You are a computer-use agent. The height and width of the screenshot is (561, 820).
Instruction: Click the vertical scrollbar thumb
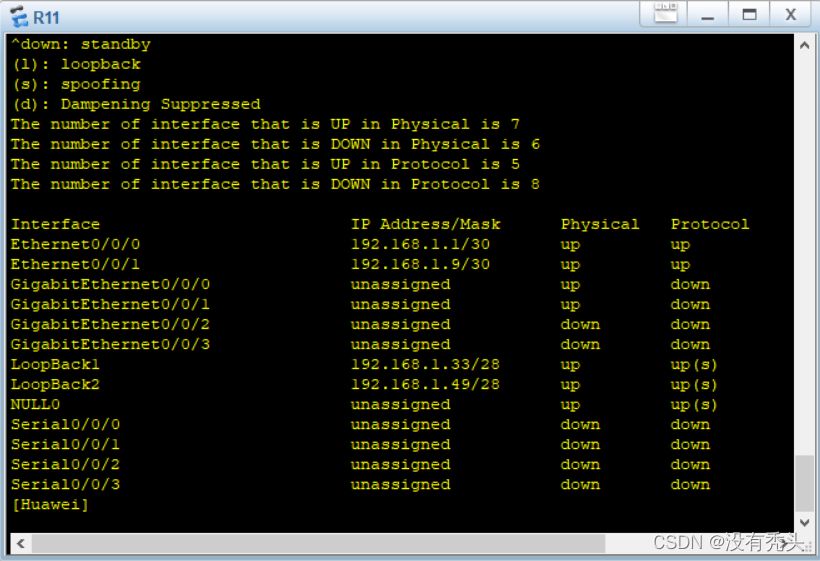click(x=804, y=484)
